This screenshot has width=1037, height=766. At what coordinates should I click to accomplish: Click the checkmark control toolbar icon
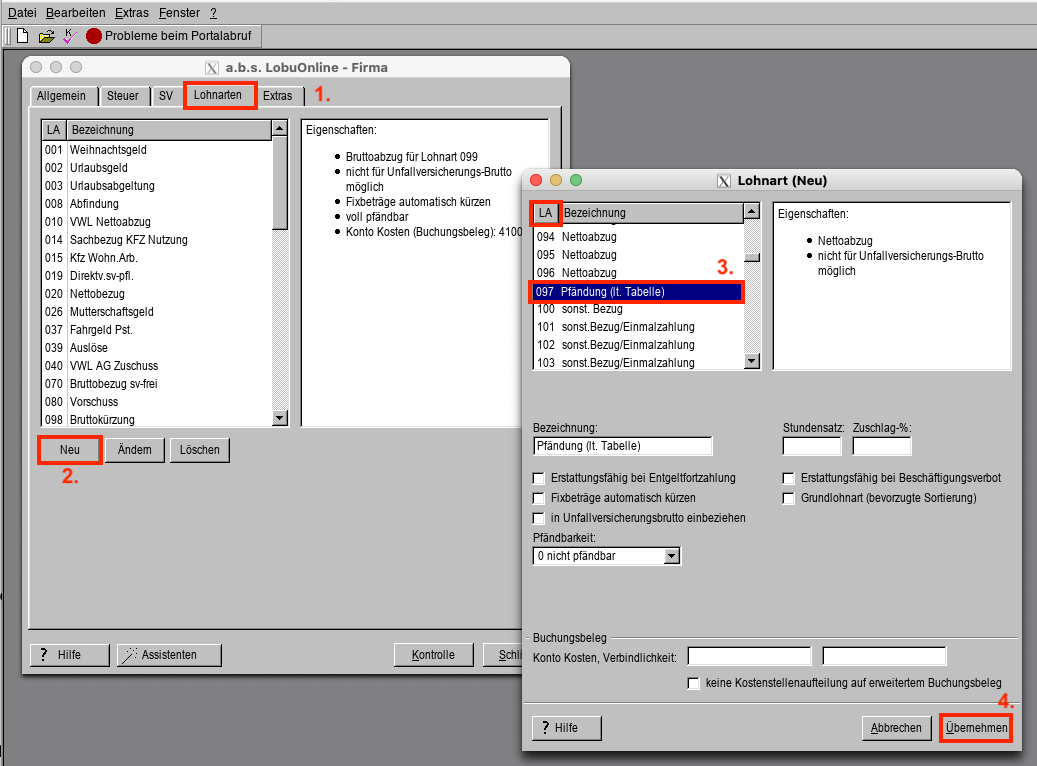(x=69, y=36)
